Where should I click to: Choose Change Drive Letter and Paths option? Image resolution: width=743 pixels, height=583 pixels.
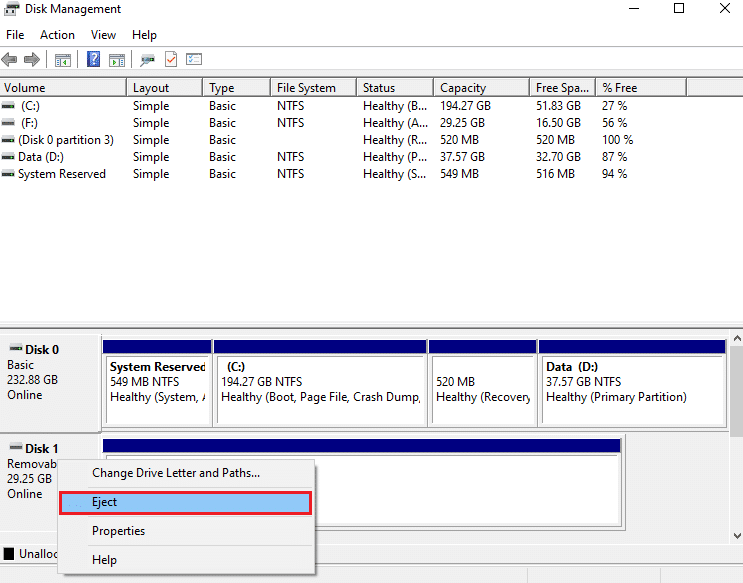coord(176,473)
